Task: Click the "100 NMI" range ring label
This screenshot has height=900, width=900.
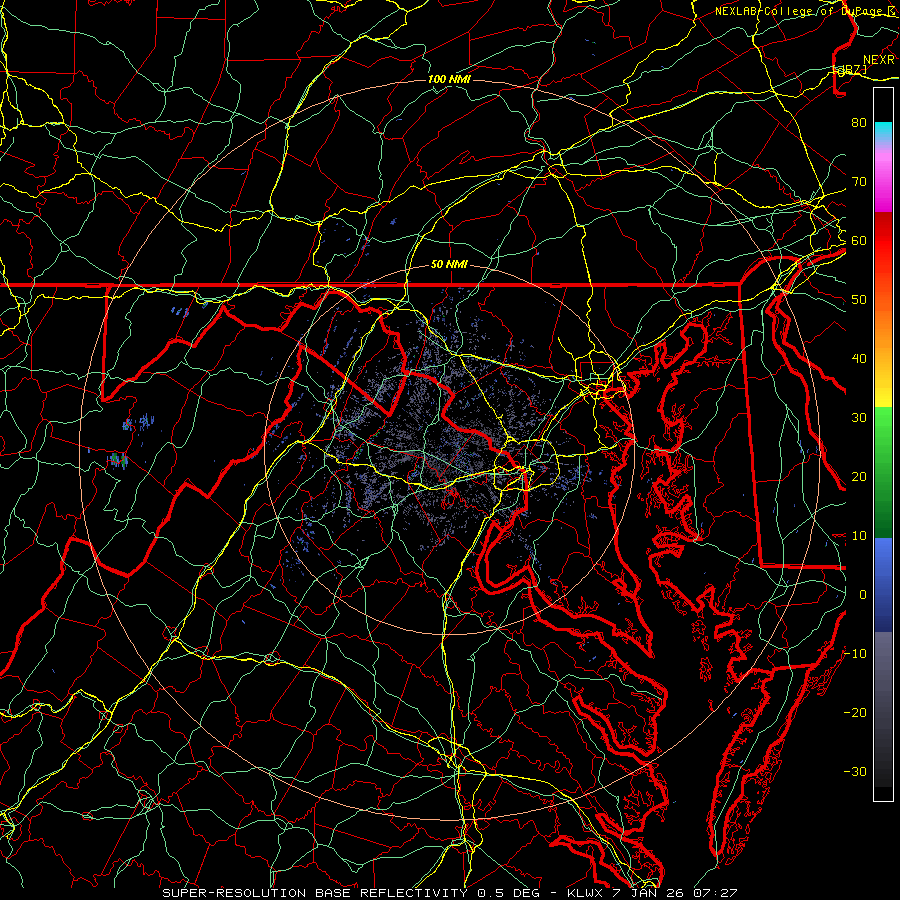Action: (449, 79)
